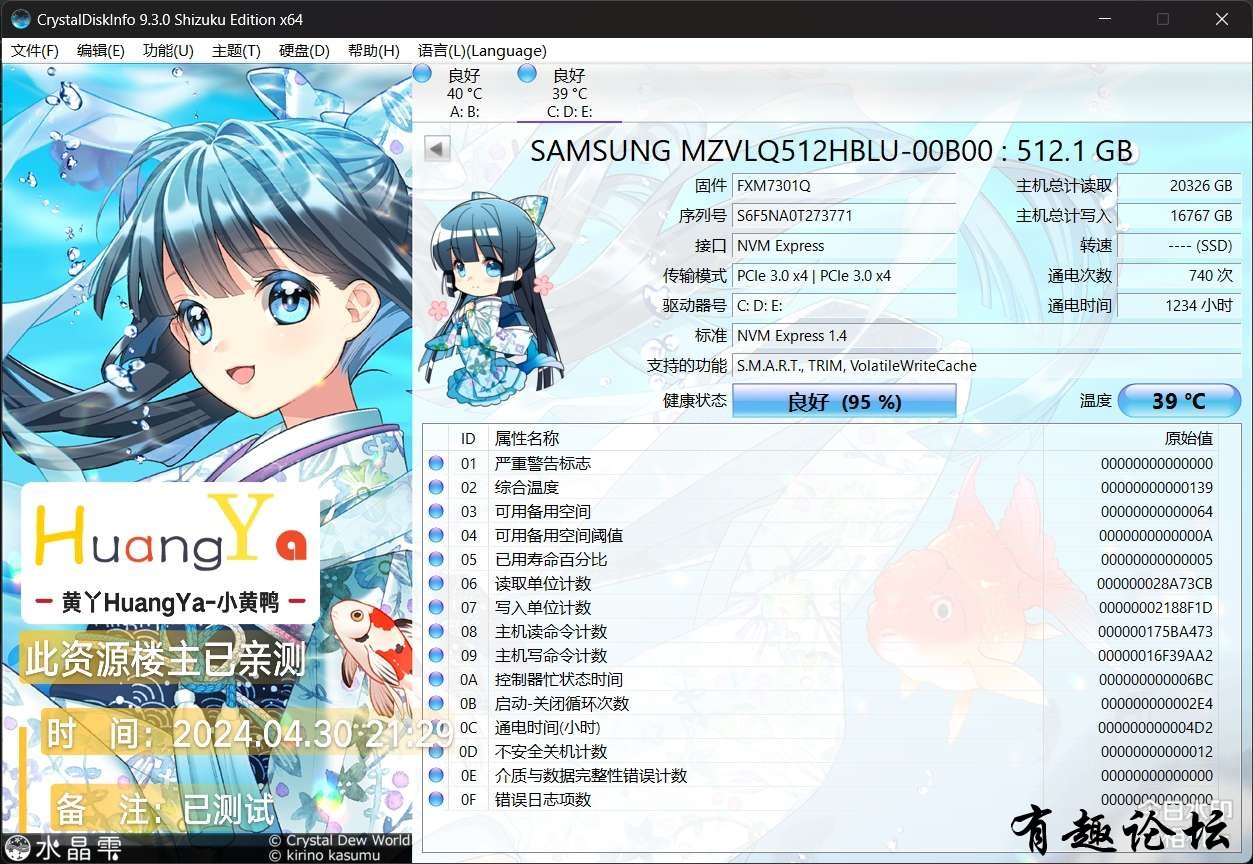Click the status orb for 主机读命令计数
1253x864 pixels.
pyautogui.click(x=436, y=631)
